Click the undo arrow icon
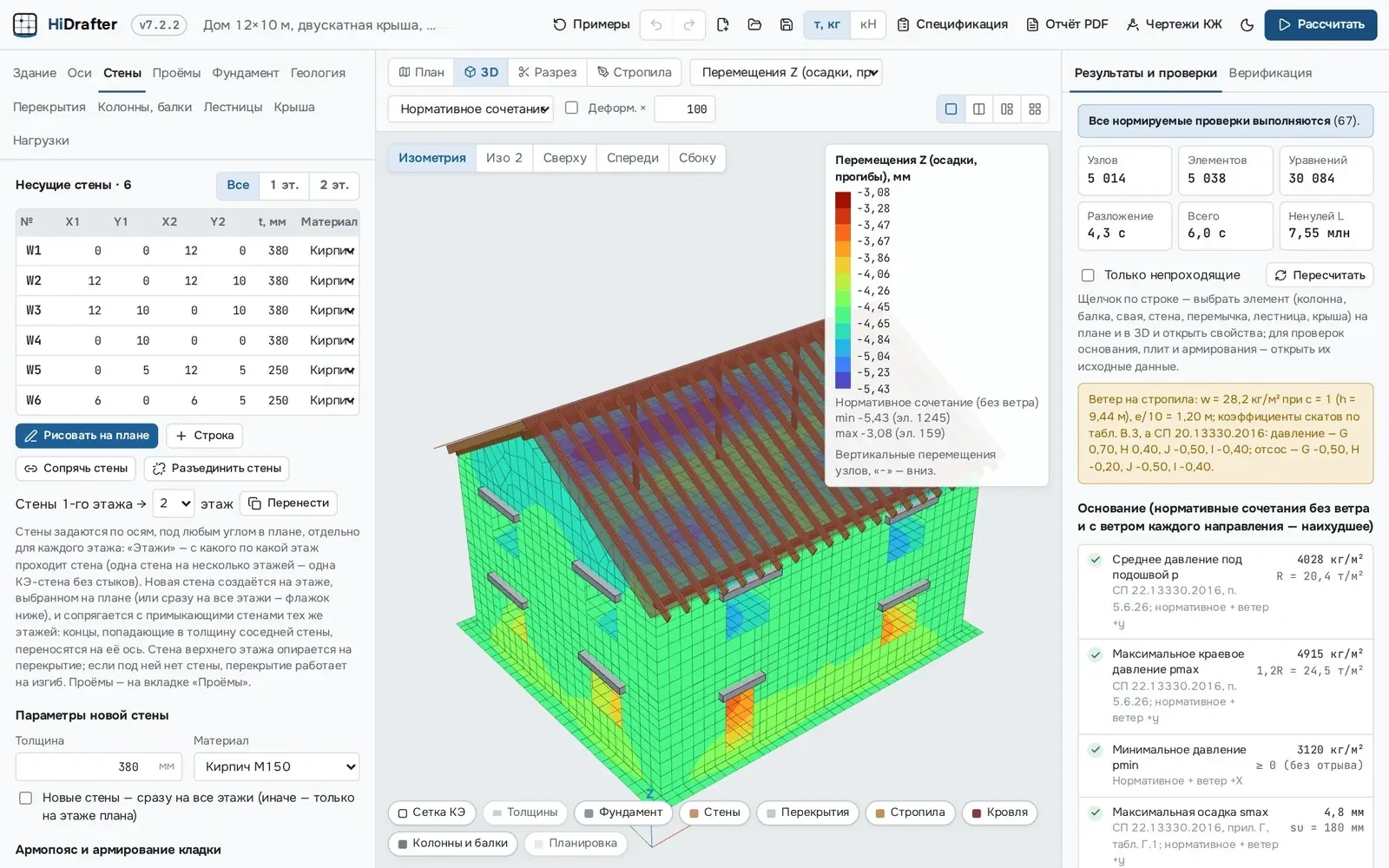This screenshot has height=868, width=1389. tap(656, 24)
